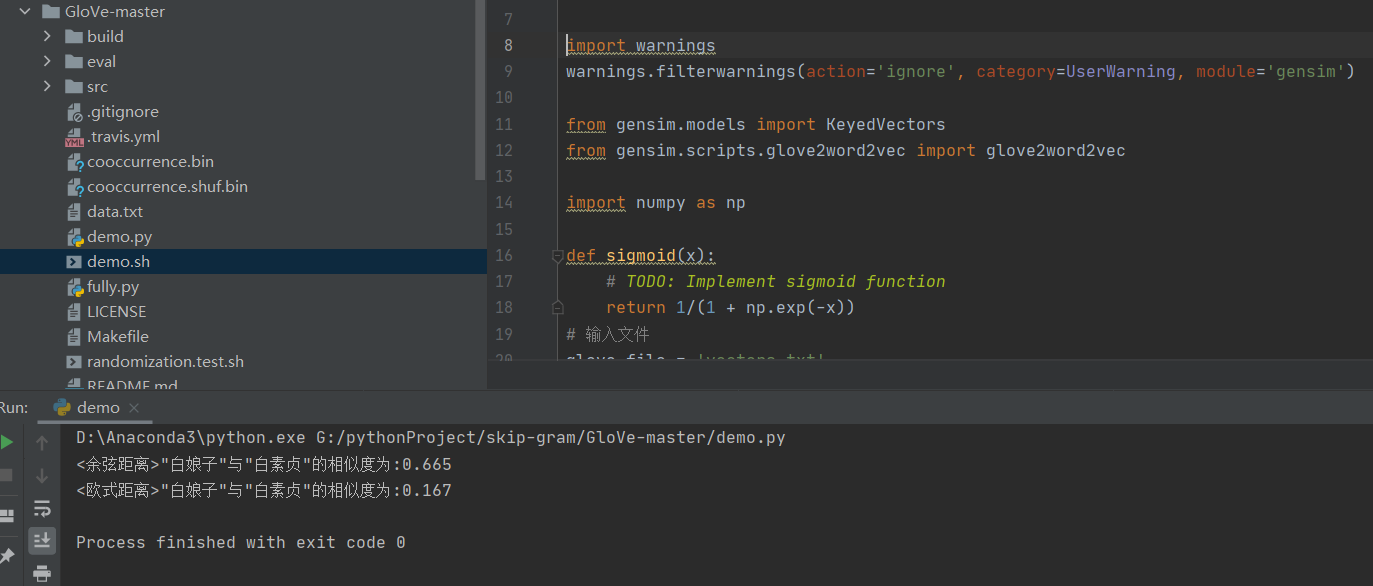Click the cooccurrence.bin unknown-file icon
Viewport: 1373px width, 586px height.
tap(74, 162)
